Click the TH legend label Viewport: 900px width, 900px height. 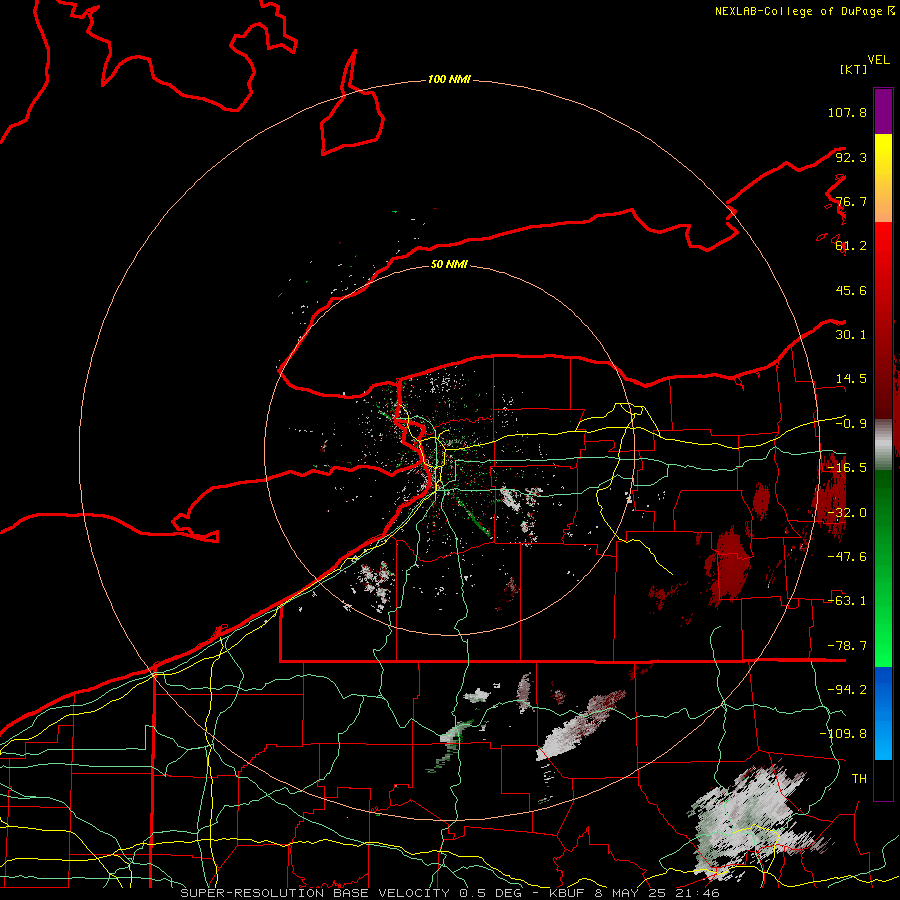click(859, 779)
